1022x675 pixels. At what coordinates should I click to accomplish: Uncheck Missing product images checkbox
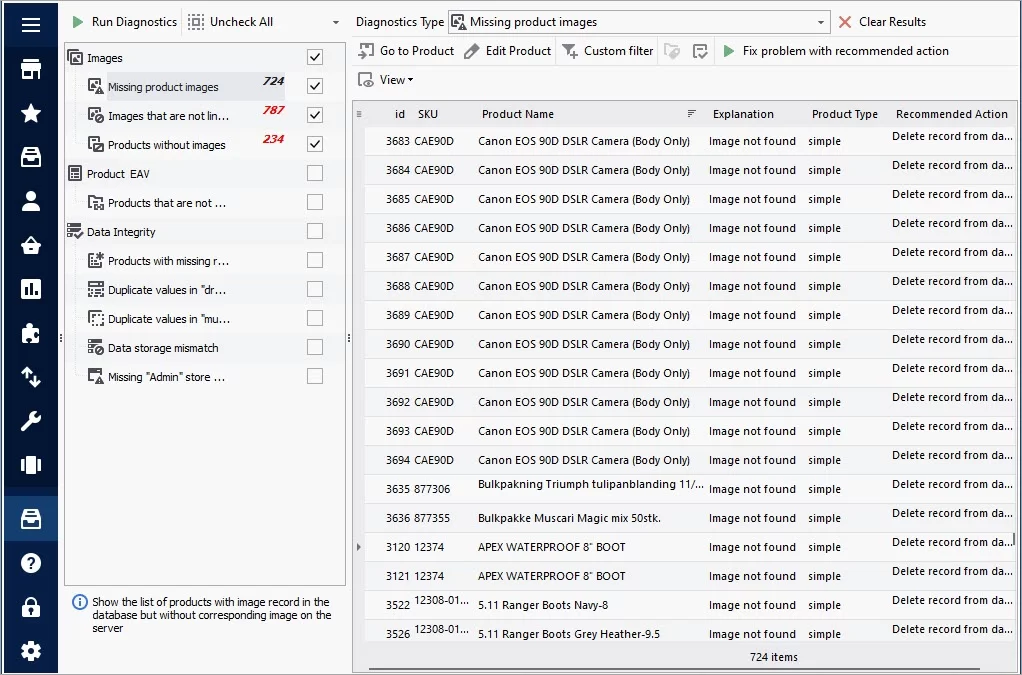[315, 86]
